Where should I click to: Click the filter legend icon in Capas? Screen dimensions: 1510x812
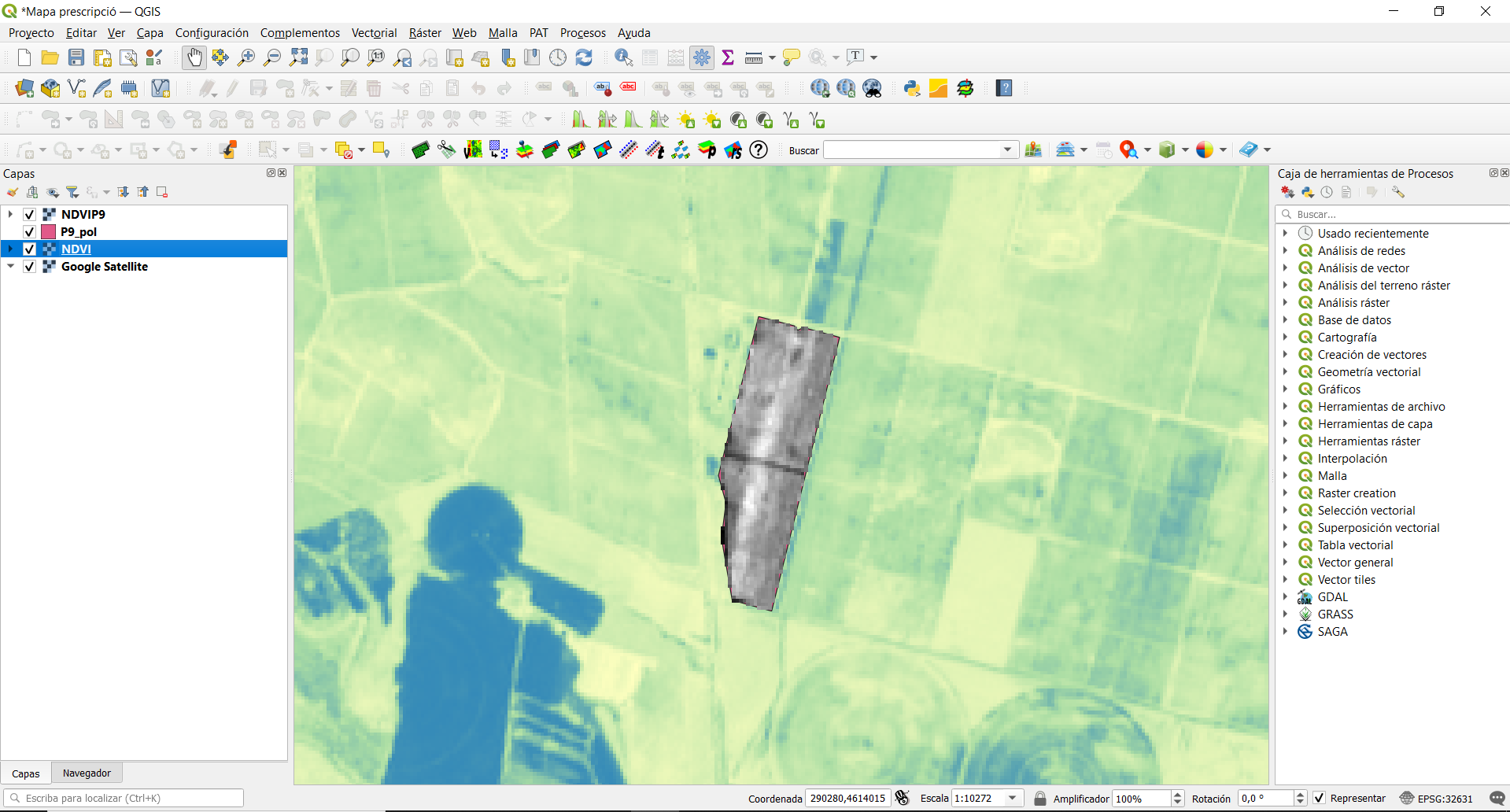point(72,192)
